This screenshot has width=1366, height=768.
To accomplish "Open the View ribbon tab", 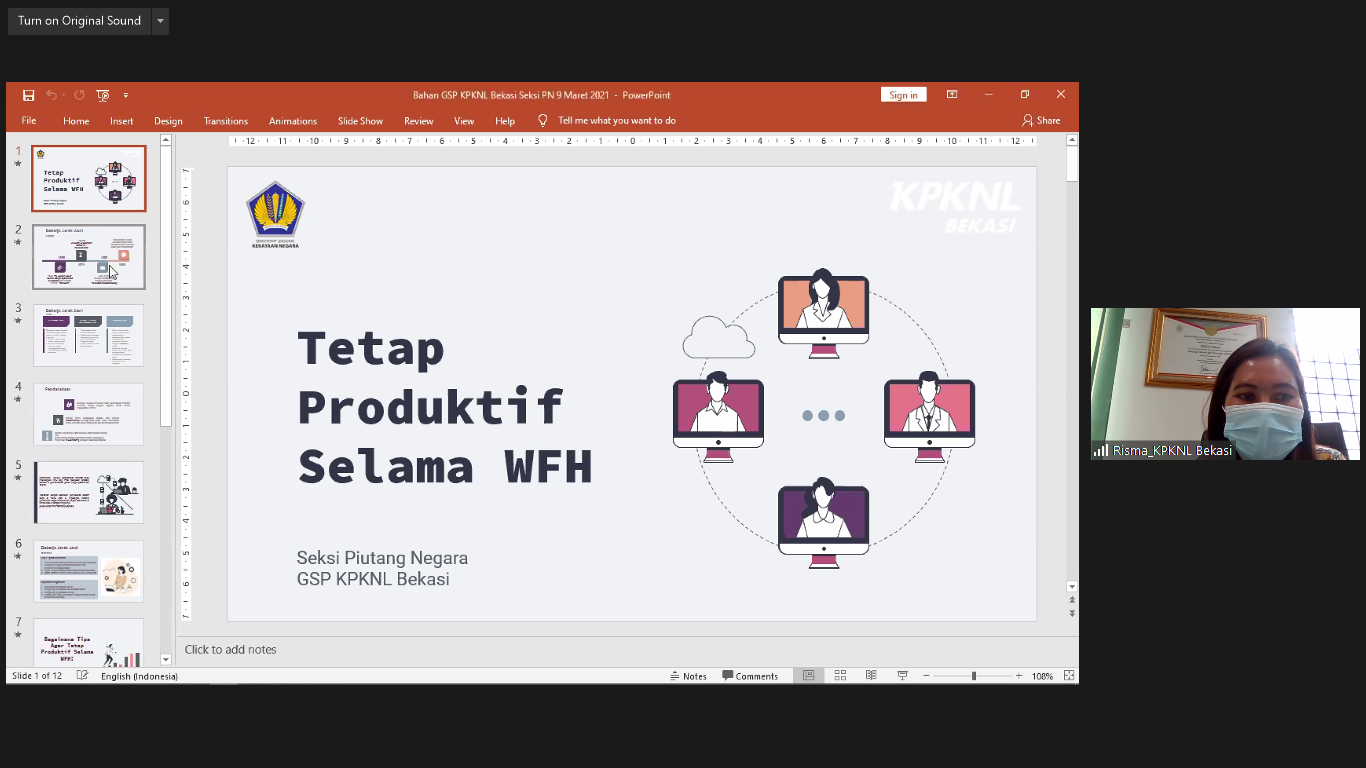I will (x=464, y=121).
